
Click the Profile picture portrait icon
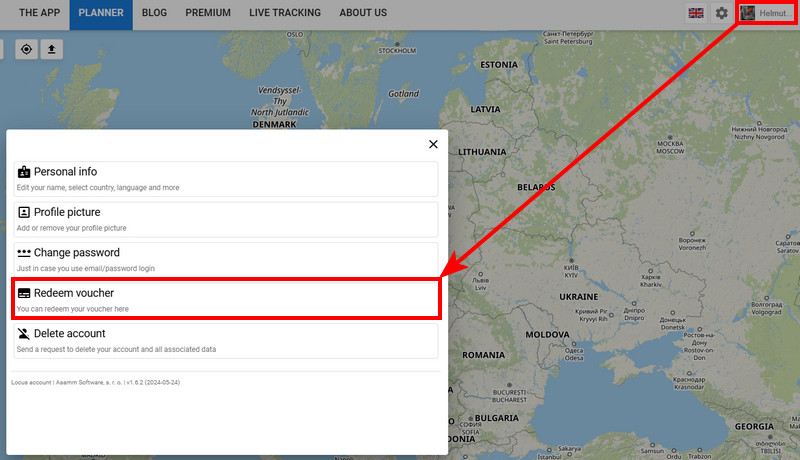coord(24,213)
